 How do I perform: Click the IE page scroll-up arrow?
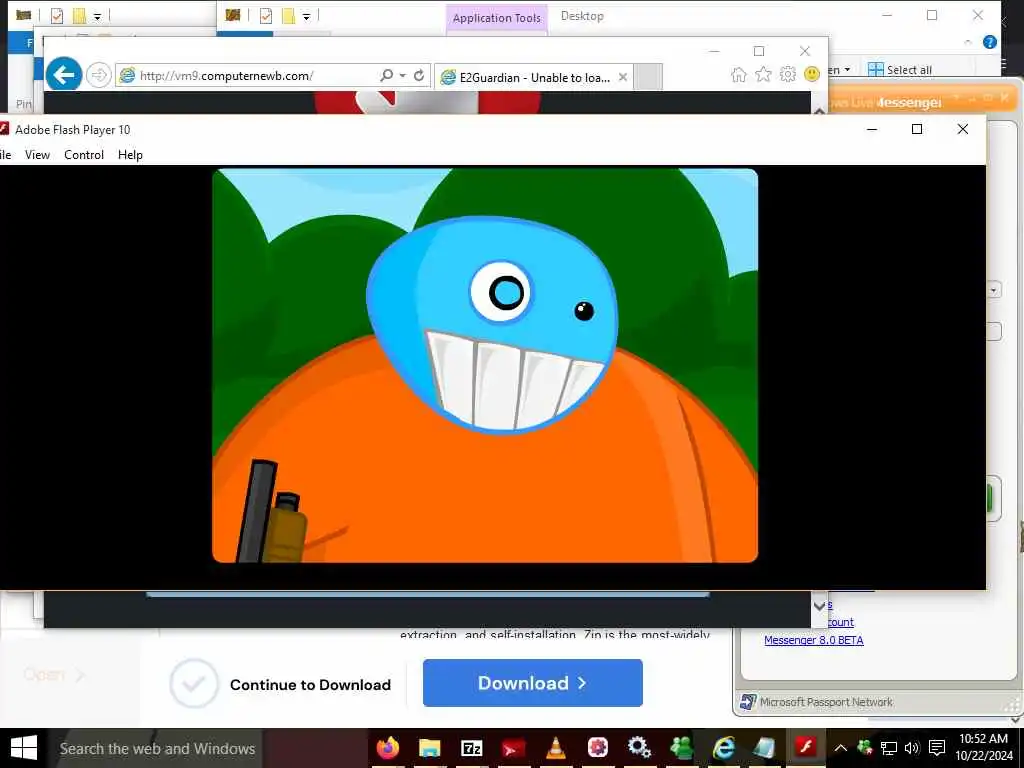click(820, 110)
